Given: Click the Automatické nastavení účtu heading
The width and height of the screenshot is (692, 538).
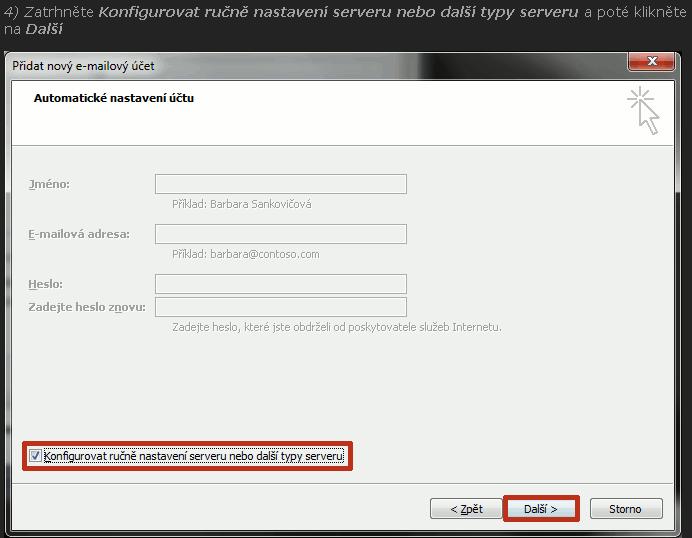Looking at the screenshot, I should coord(114,98).
